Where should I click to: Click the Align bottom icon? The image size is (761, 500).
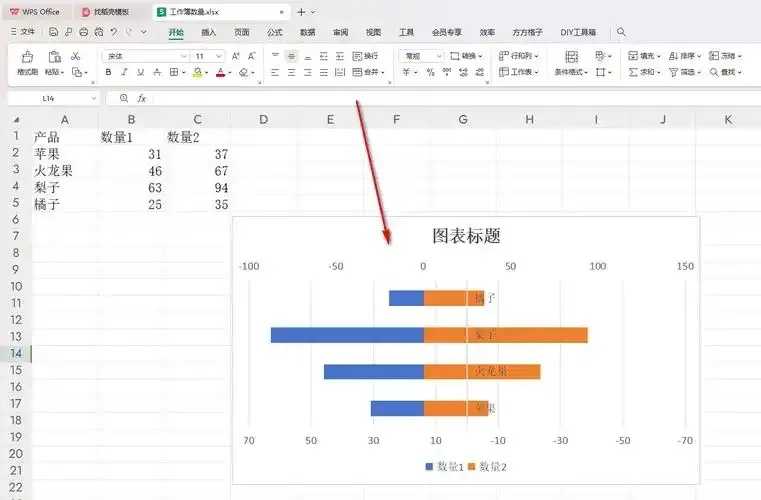(x=308, y=56)
